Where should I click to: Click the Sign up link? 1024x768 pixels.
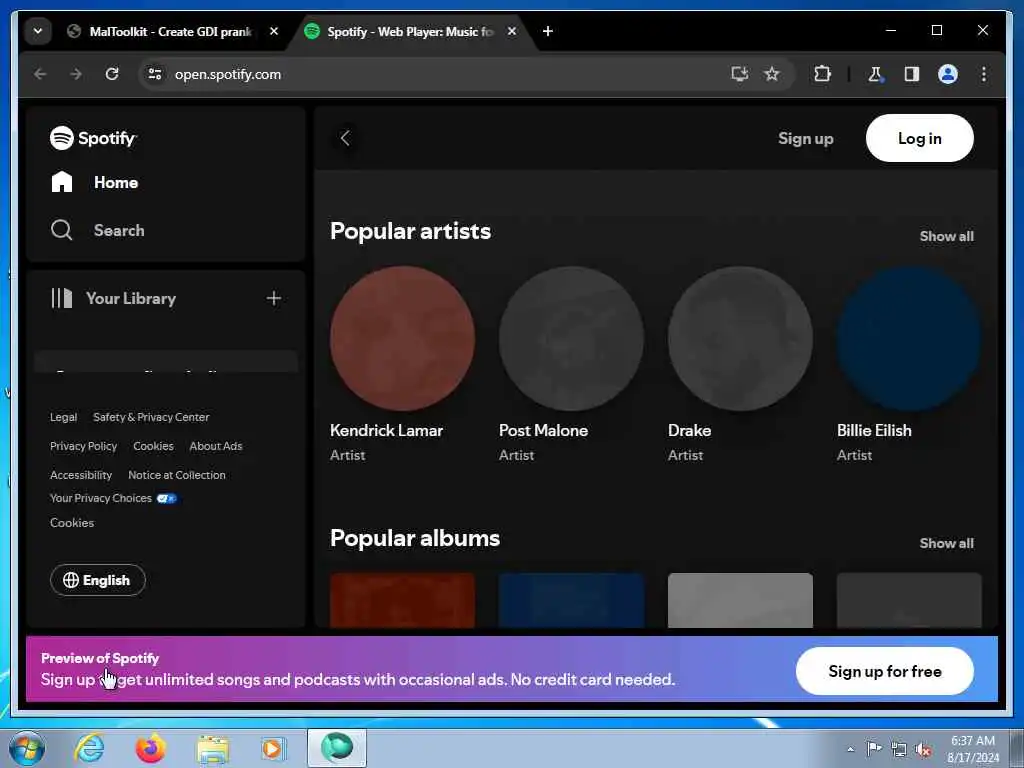coord(805,138)
